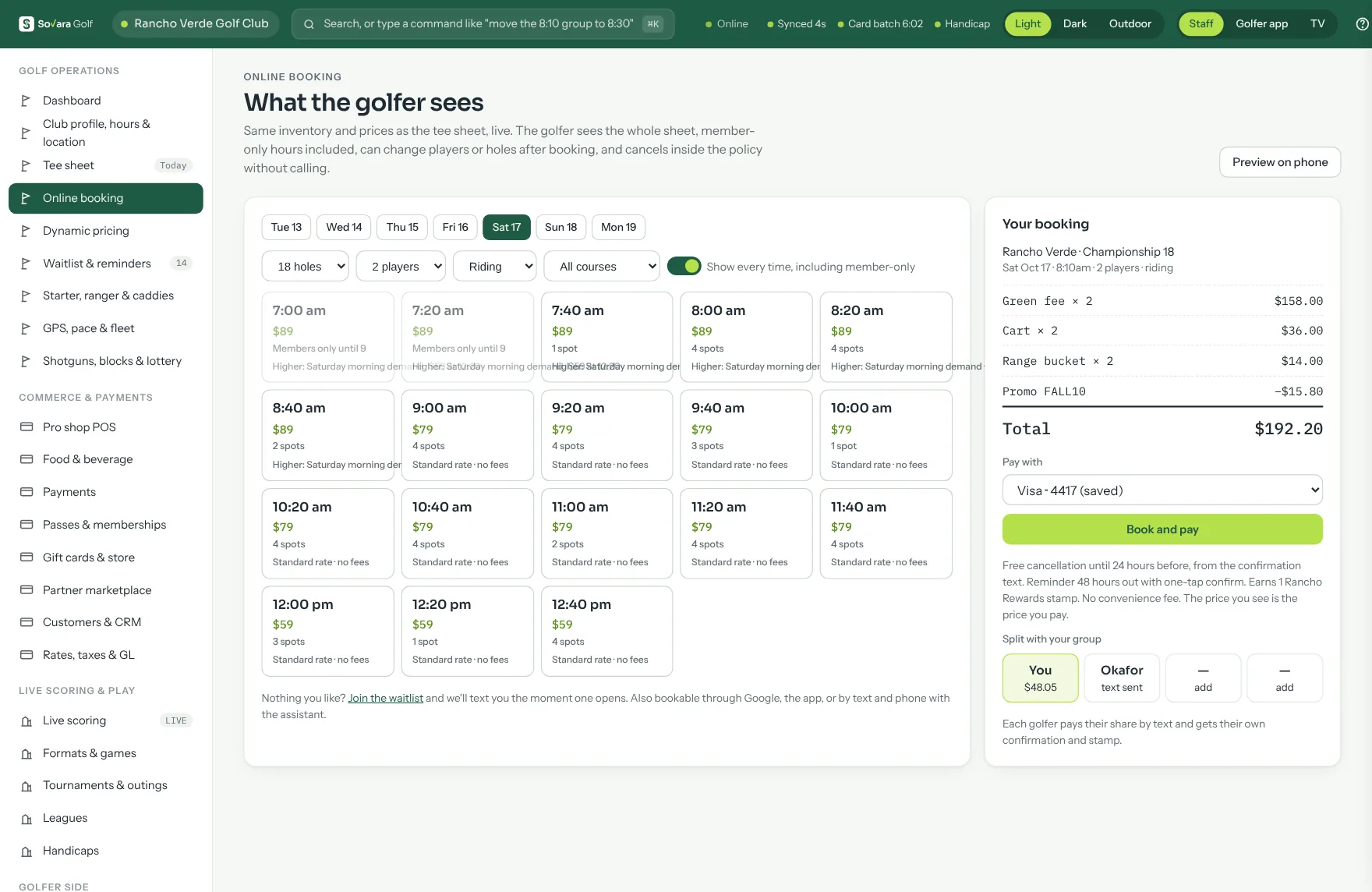Image resolution: width=1372 pixels, height=892 pixels.
Task: Click the Card batch 6:02 status
Action: click(x=880, y=24)
